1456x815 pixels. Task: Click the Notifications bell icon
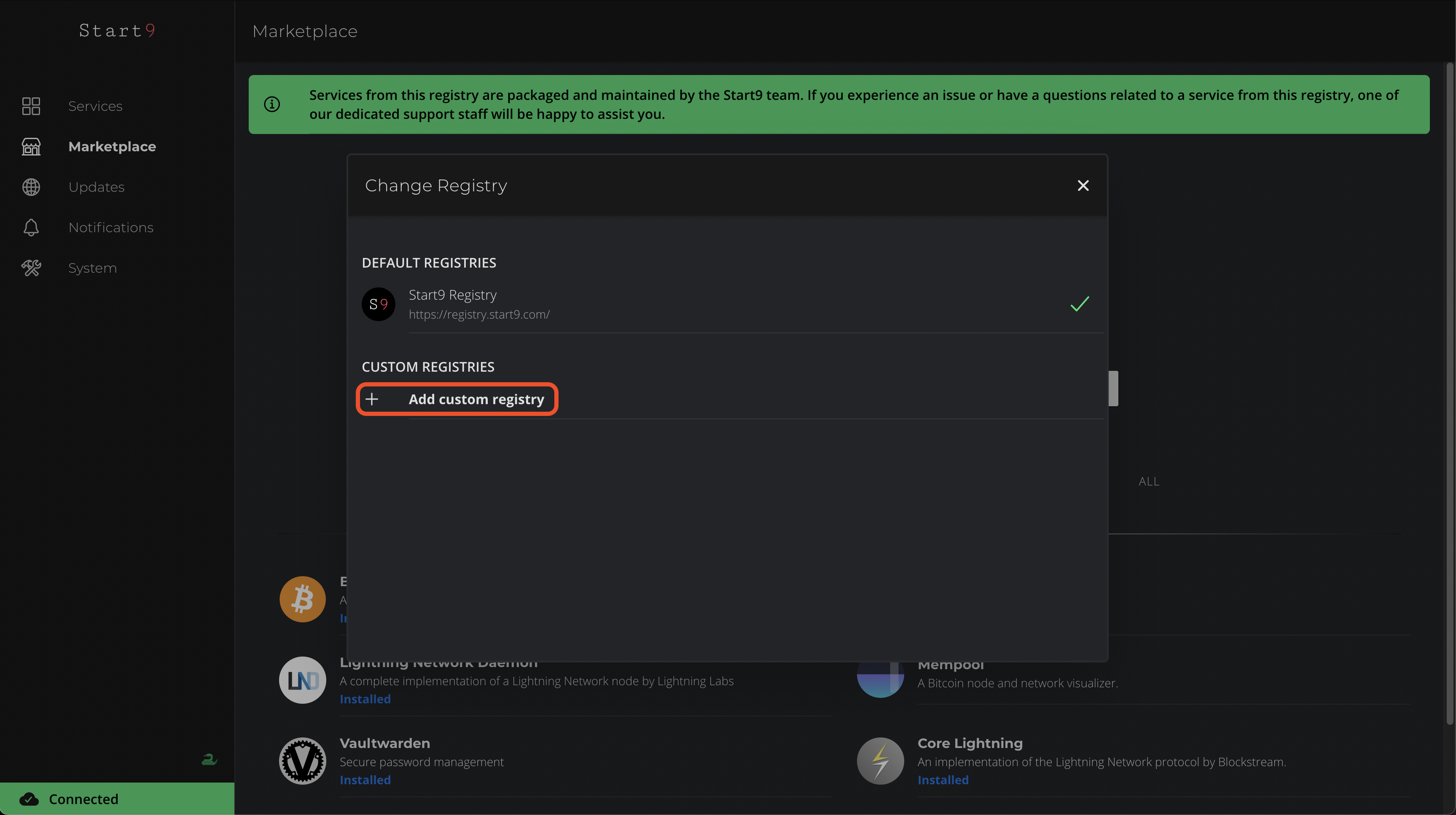(31, 228)
